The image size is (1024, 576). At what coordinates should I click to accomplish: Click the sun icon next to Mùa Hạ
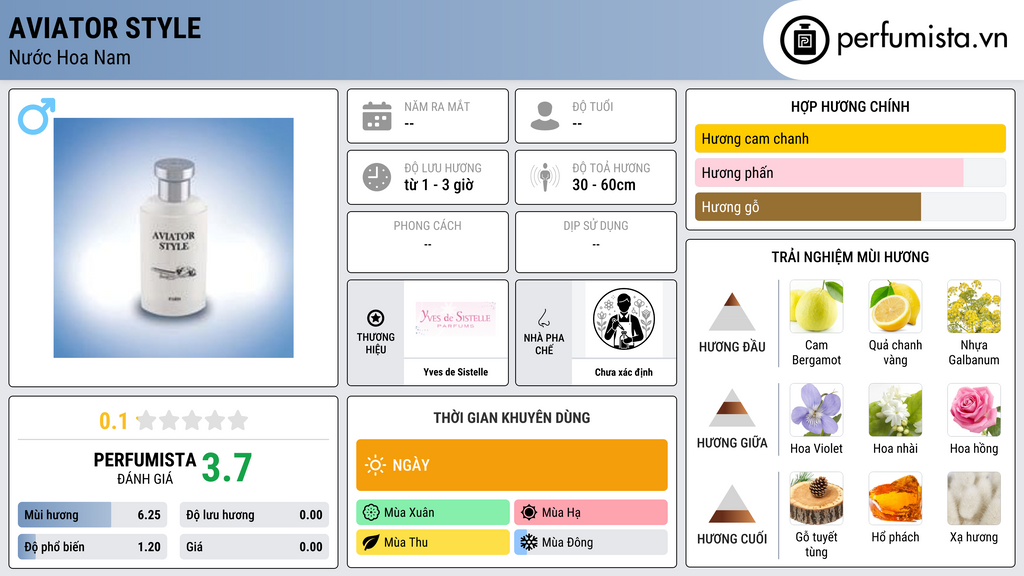(529, 513)
